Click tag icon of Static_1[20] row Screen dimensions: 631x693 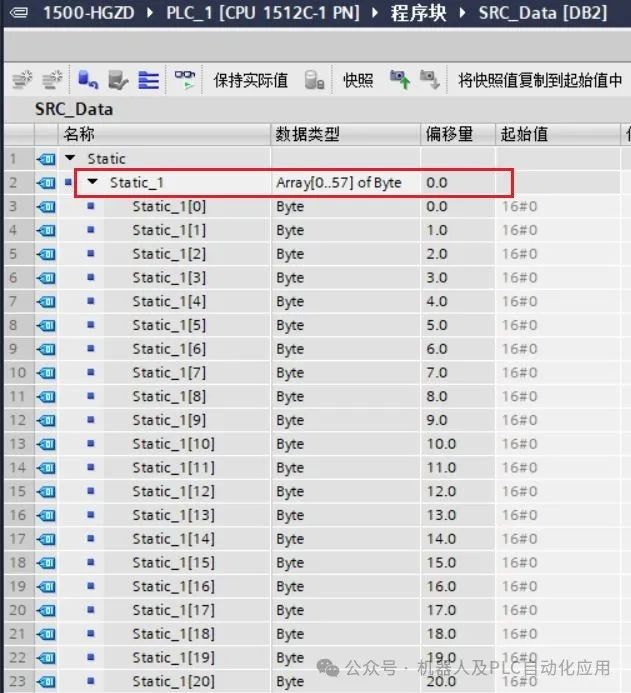[x=46, y=682]
